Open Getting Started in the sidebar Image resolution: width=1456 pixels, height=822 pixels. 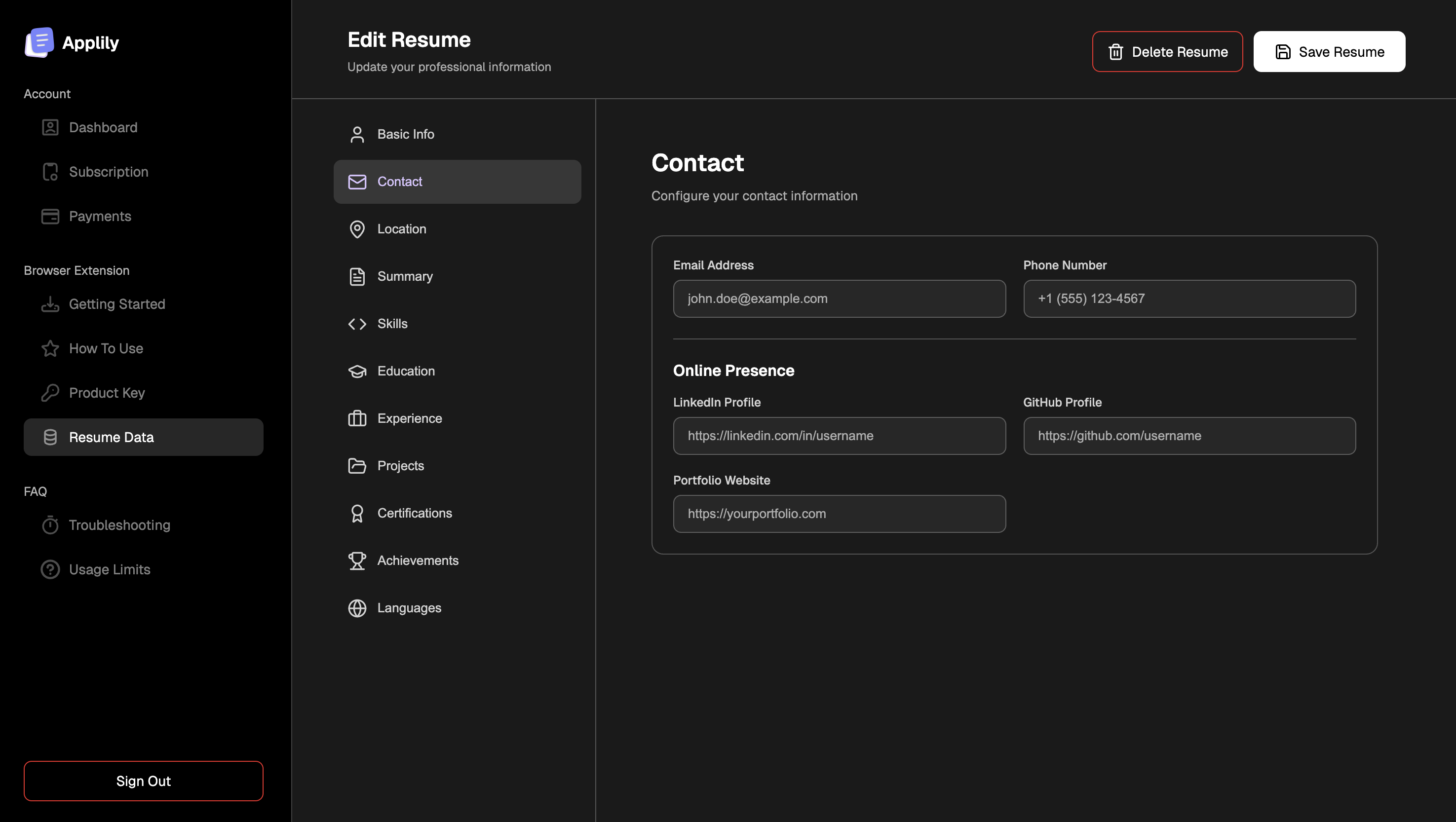[x=116, y=304]
